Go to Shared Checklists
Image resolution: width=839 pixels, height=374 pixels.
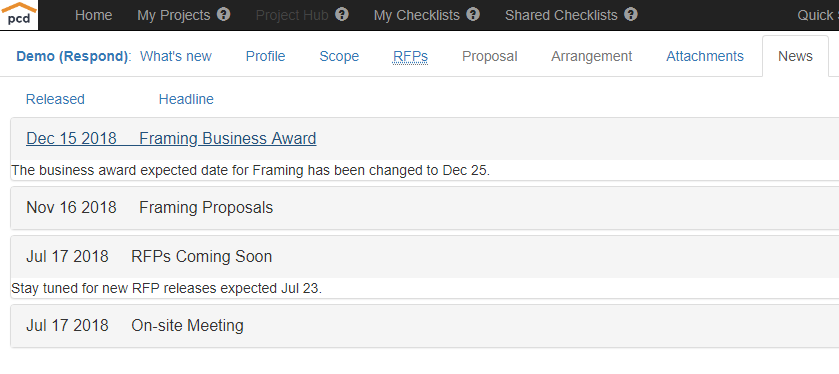pos(561,16)
